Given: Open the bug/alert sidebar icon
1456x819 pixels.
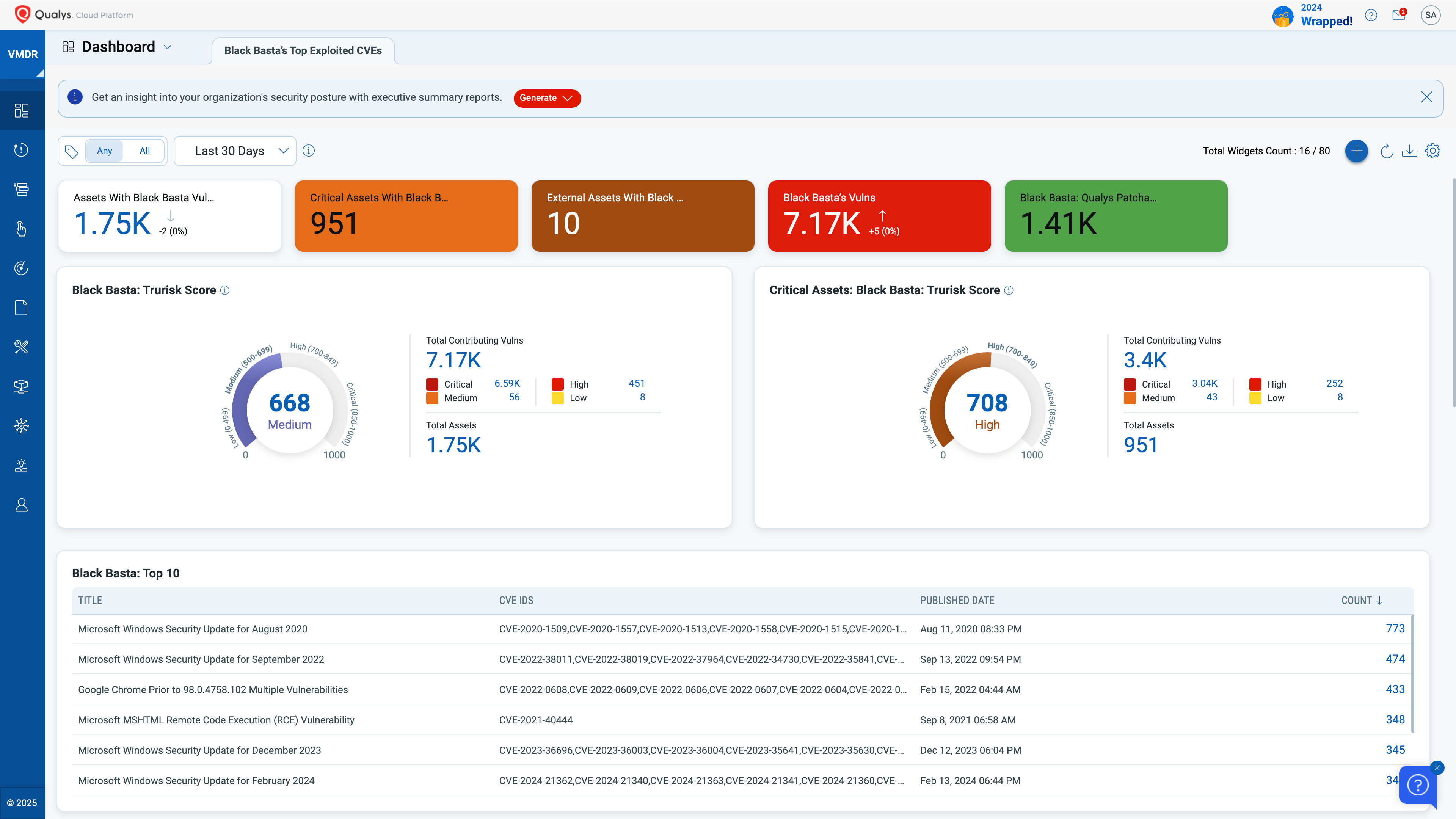Looking at the screenshot, I should [x=22, y=465].
